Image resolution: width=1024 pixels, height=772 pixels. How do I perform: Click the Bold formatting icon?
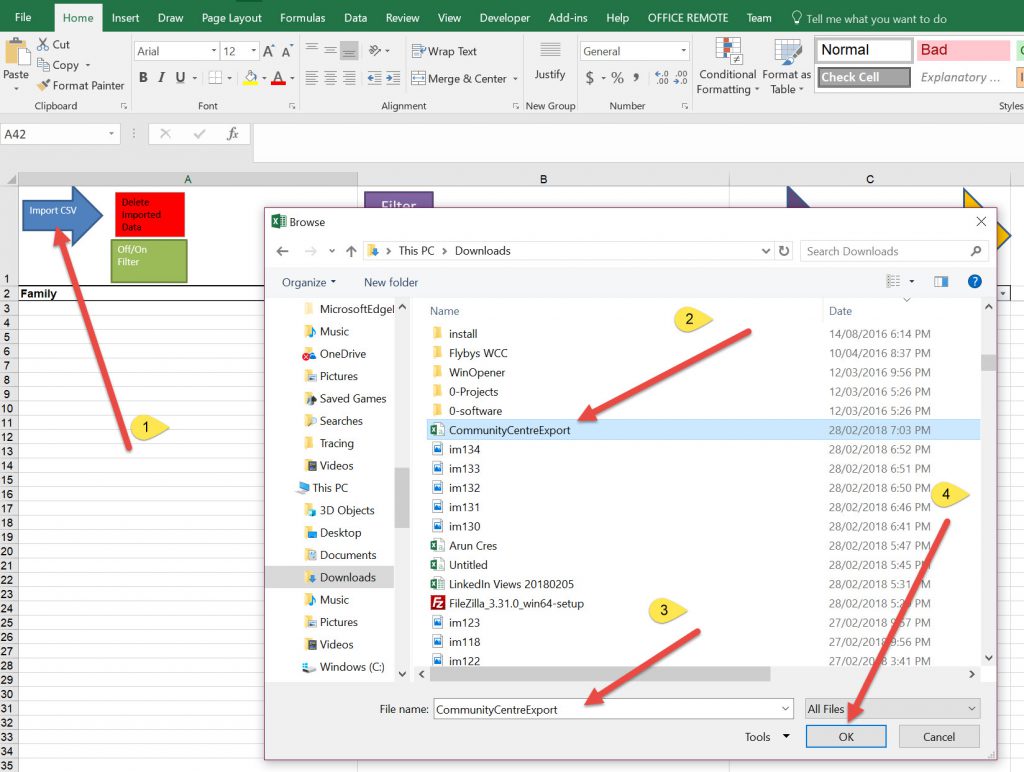(144, 78)
